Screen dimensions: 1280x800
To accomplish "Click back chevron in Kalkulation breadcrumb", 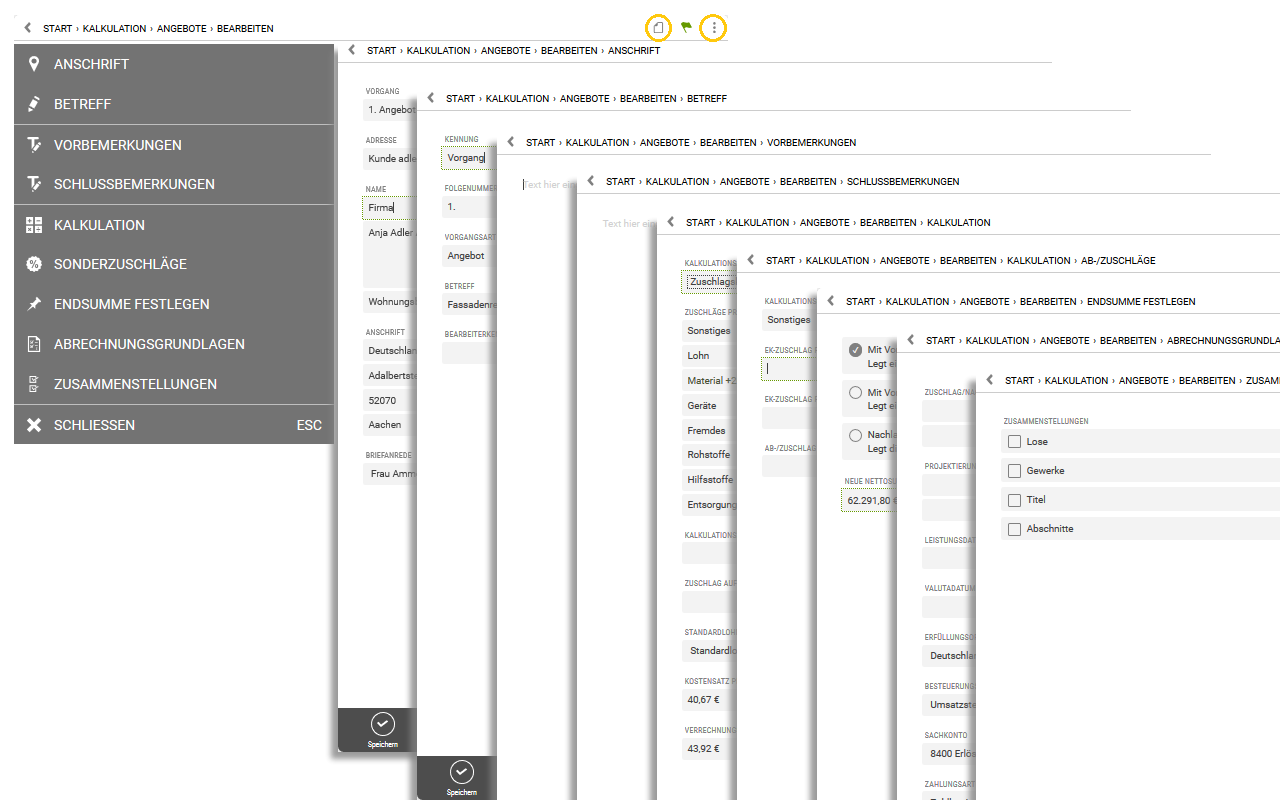I will (671, 222).
